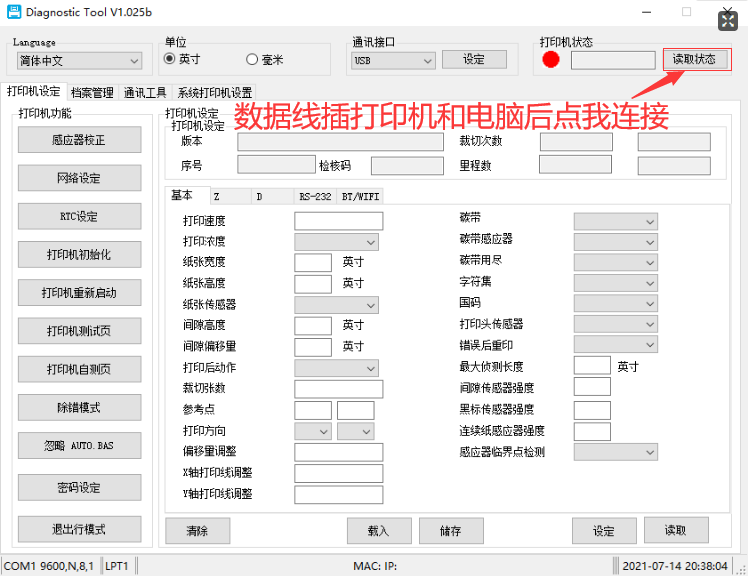Expand the 国码 dropdown
The height and width of the screenshot is (576, 749).
coord(616,304)
